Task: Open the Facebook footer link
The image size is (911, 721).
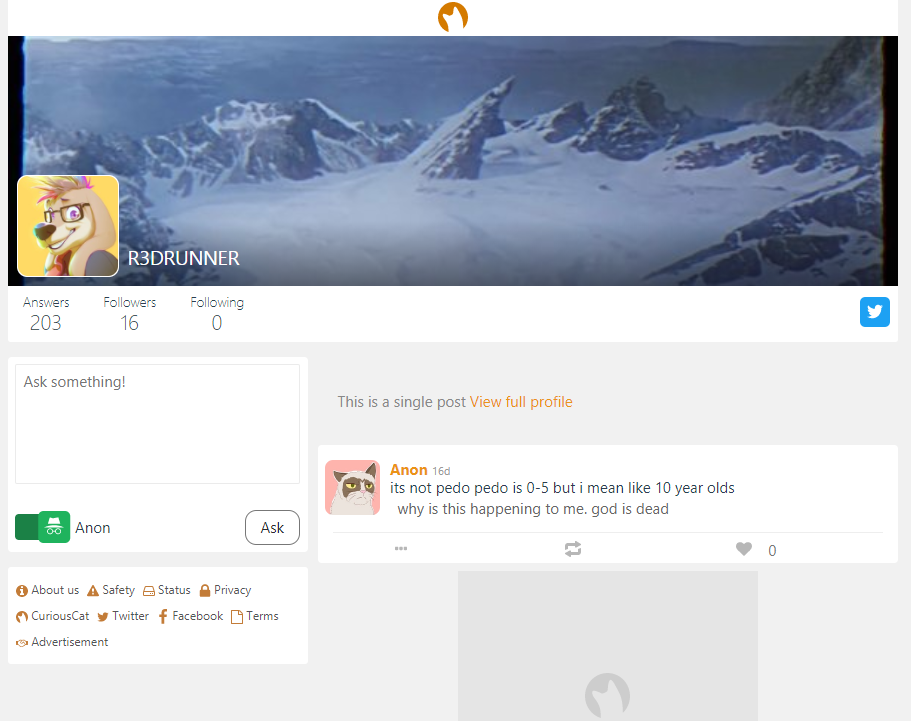Action: [x=190, y=616]
